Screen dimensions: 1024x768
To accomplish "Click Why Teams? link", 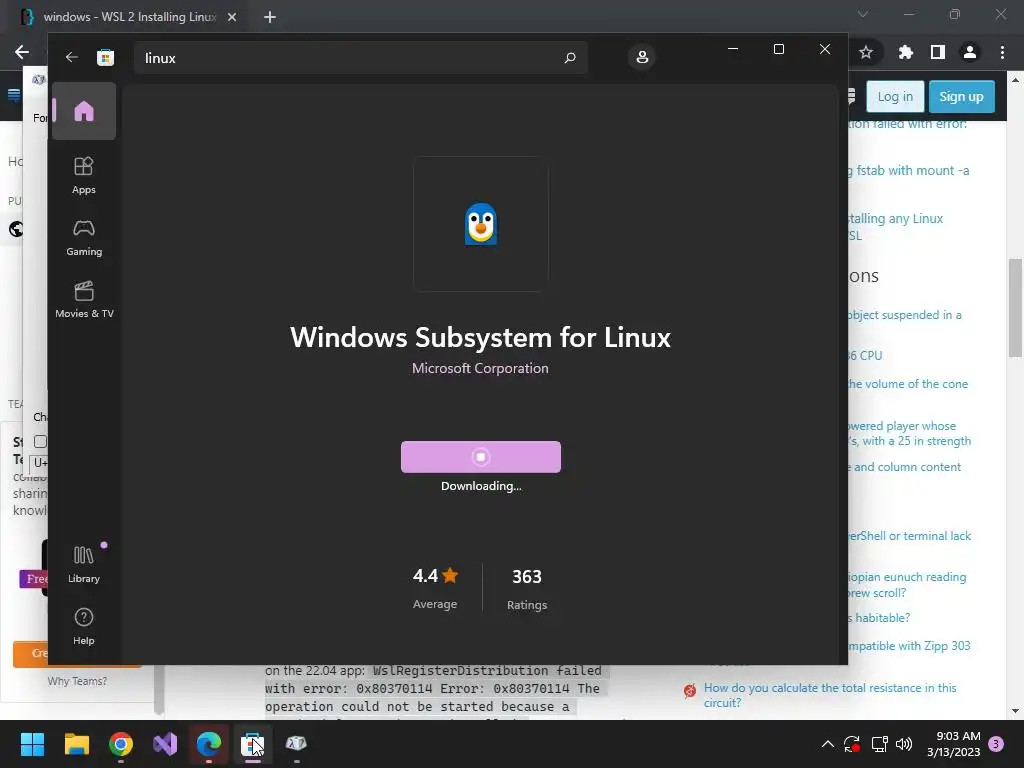I will pos(77,681).
